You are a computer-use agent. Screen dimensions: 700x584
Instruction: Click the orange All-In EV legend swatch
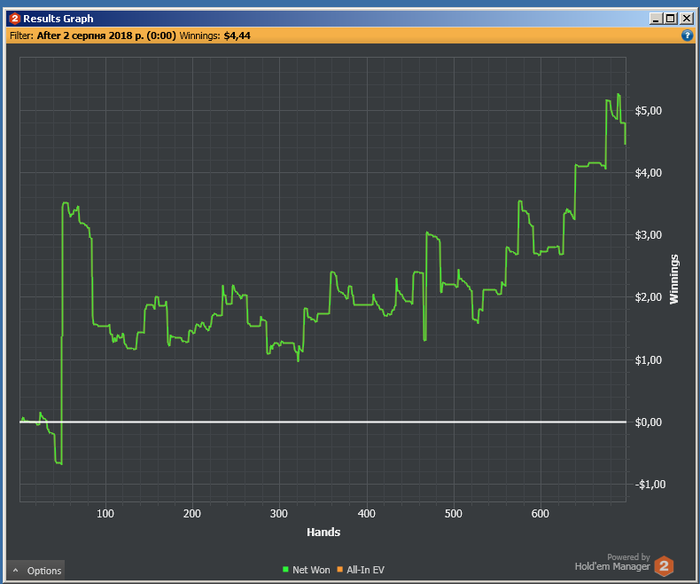[x=340, y=569]
